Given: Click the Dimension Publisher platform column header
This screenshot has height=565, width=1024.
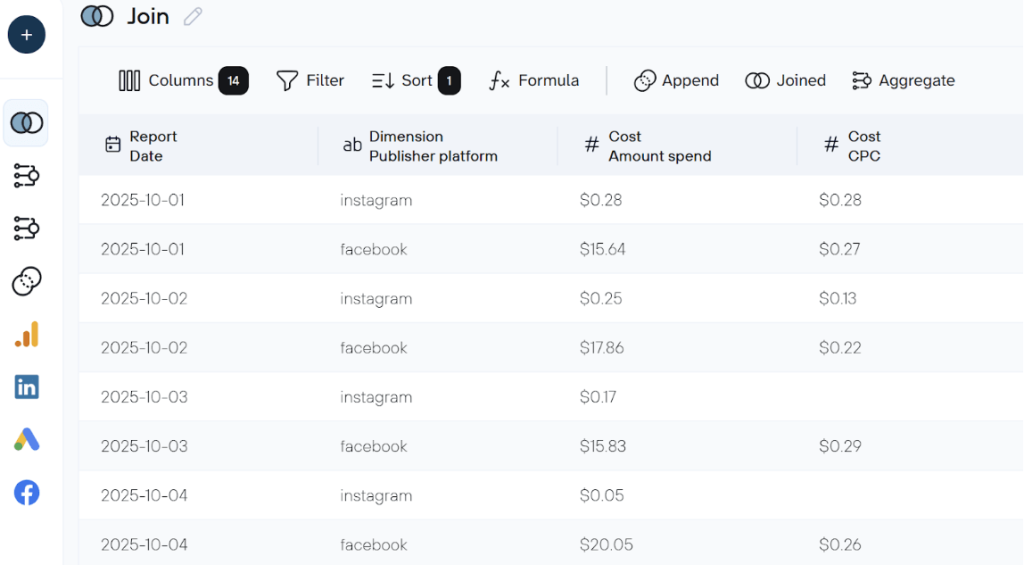Looking at the screenshot, I should coord(438,146).
